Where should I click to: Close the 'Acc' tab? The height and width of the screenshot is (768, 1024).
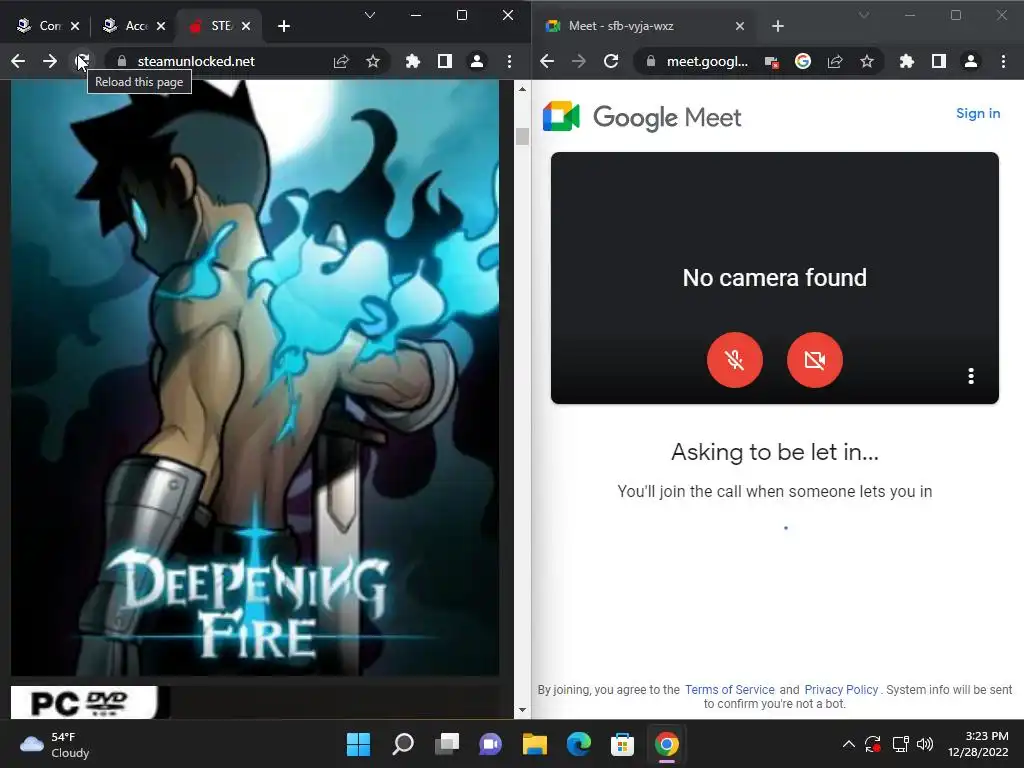pos(161,26)
